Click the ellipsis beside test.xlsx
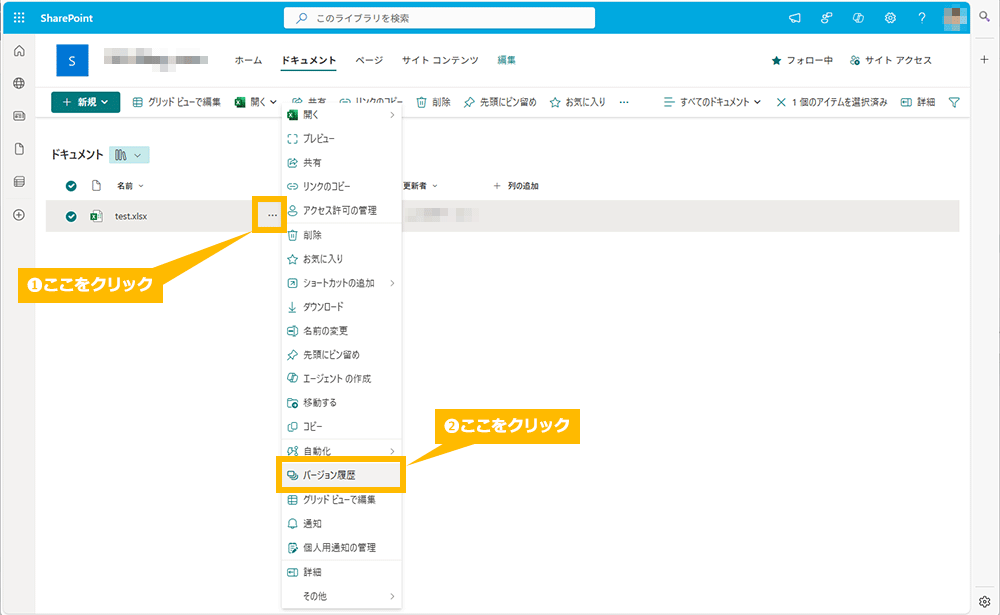 [x=272, y=216]
